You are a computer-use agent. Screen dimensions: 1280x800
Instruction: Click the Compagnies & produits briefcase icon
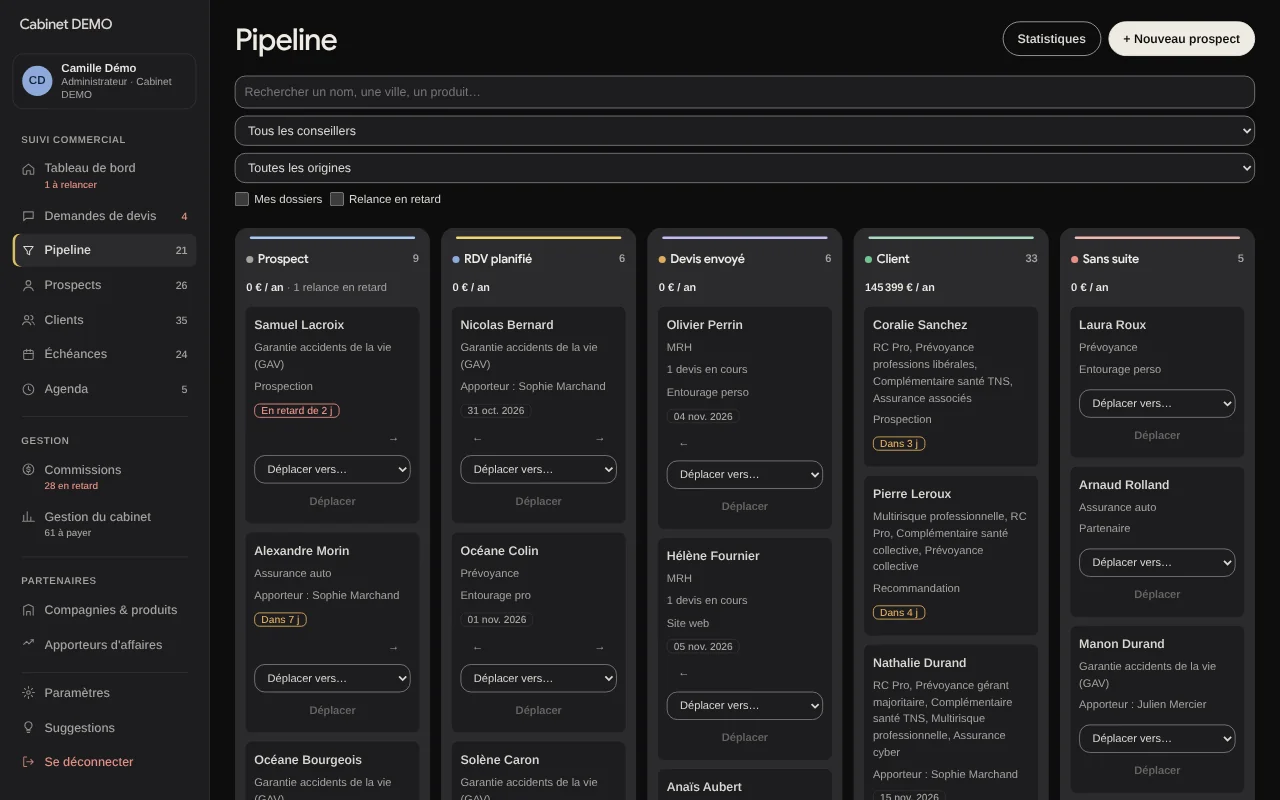tap(28, 610)
